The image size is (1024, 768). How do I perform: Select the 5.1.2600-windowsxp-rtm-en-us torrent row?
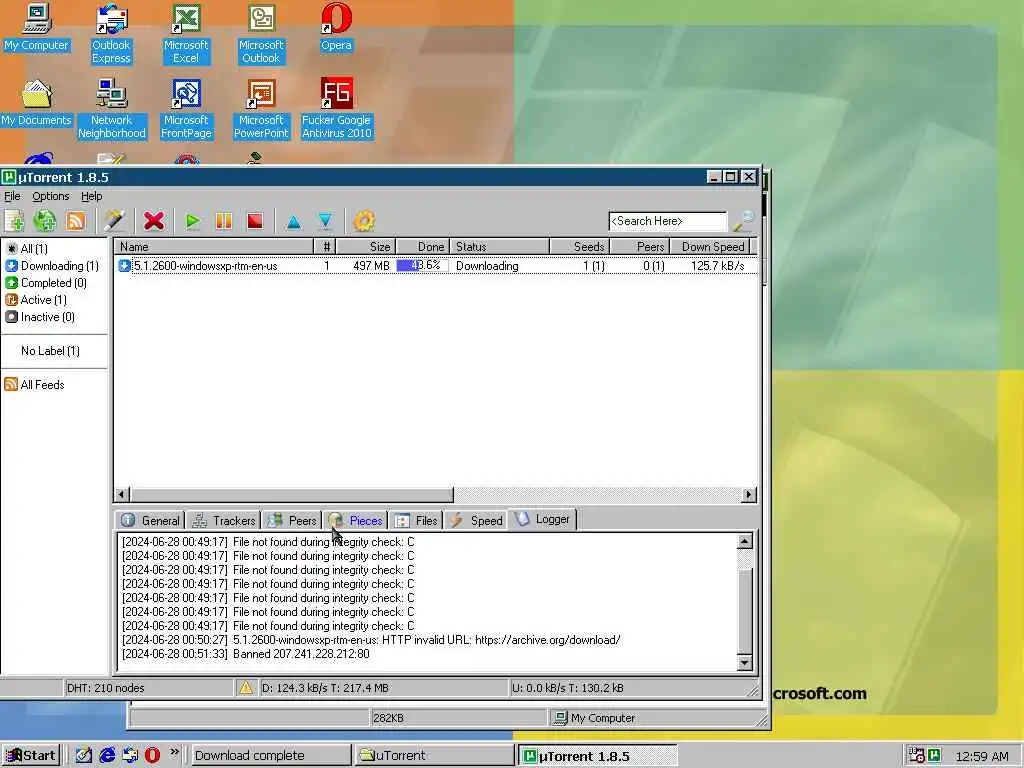pos(436,266)
